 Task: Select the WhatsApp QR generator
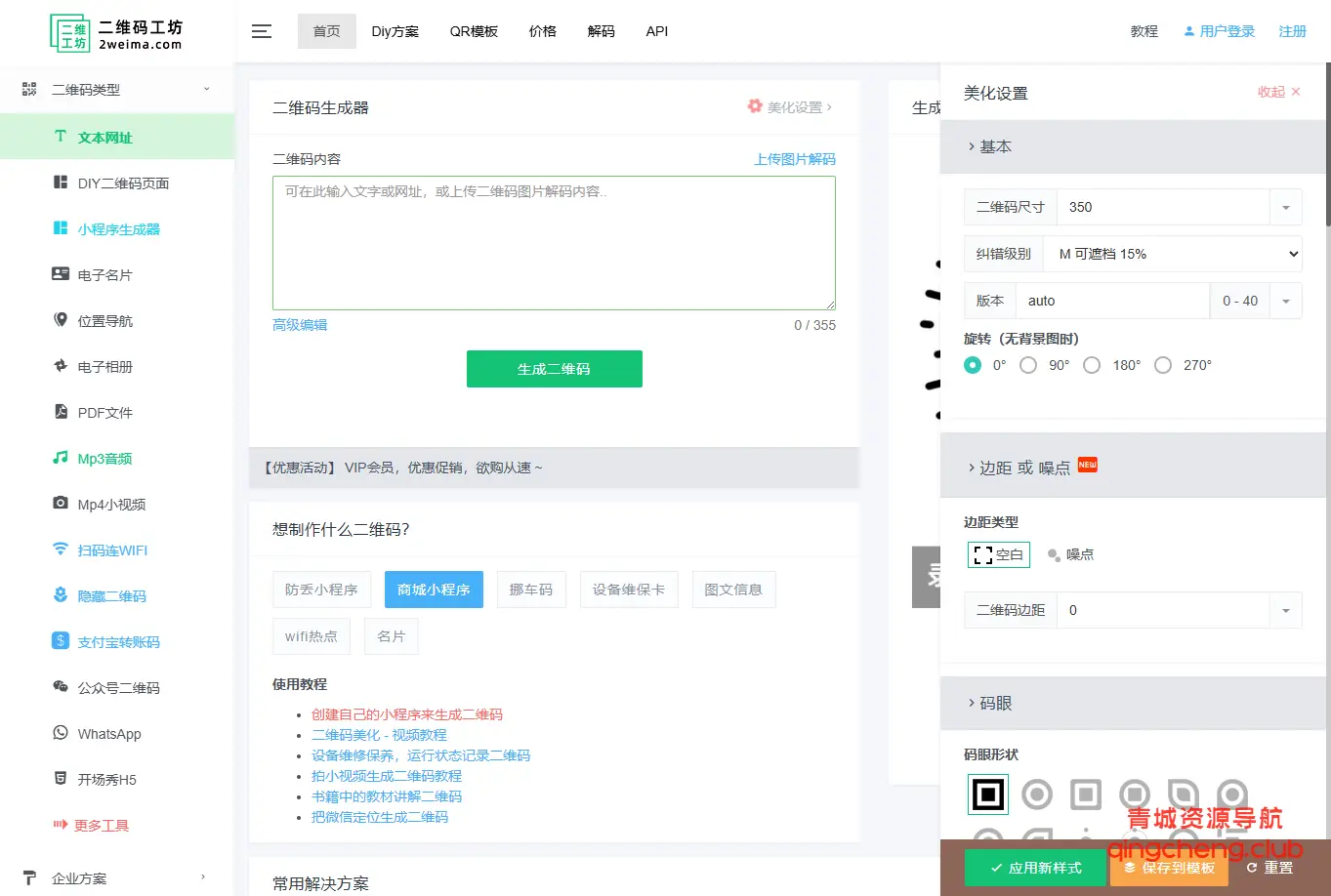[x=107, y=733]
